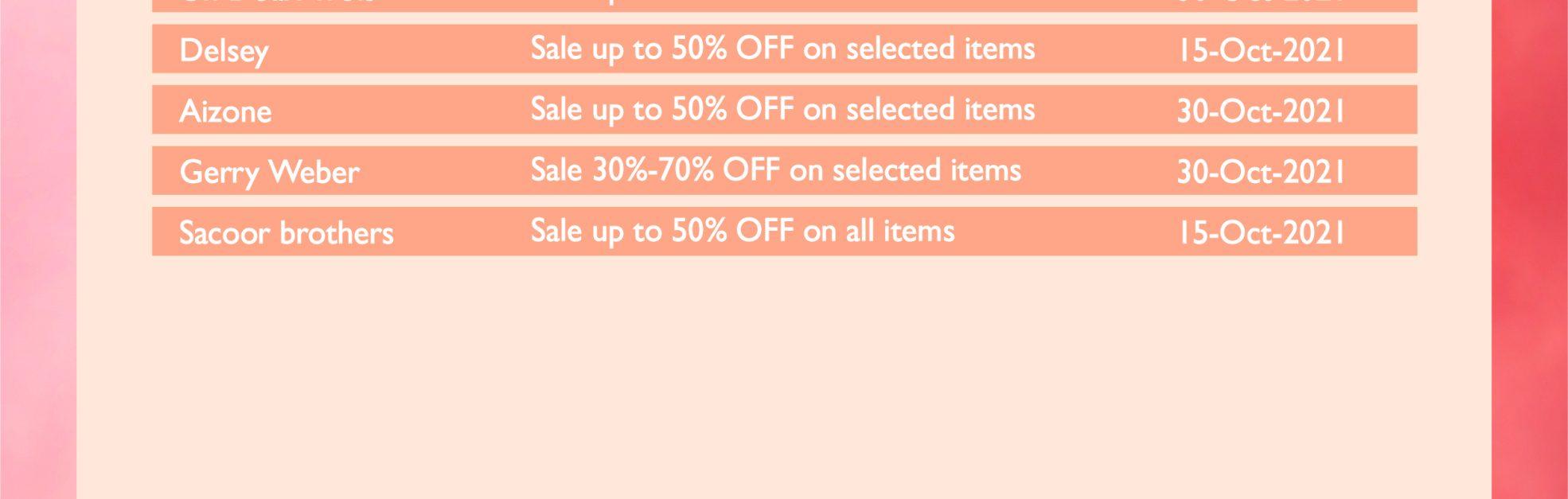Select the Sacoor brothers 15-Oct-2021 end date

tap(1261, 232)
